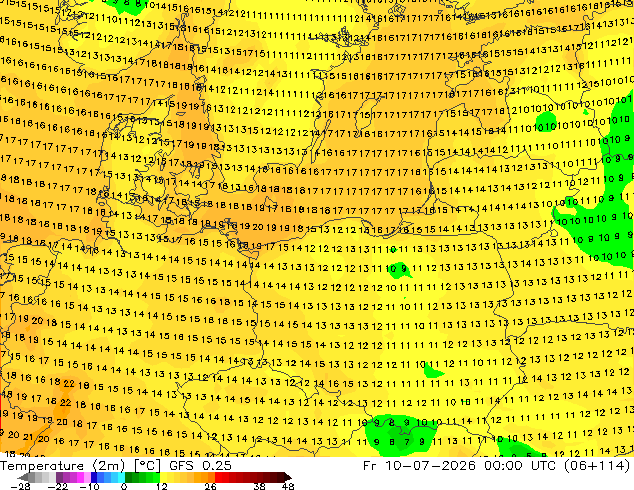Click the '7' value in the green cold patch
Viewport: 634px width, 490px height.
407,442
